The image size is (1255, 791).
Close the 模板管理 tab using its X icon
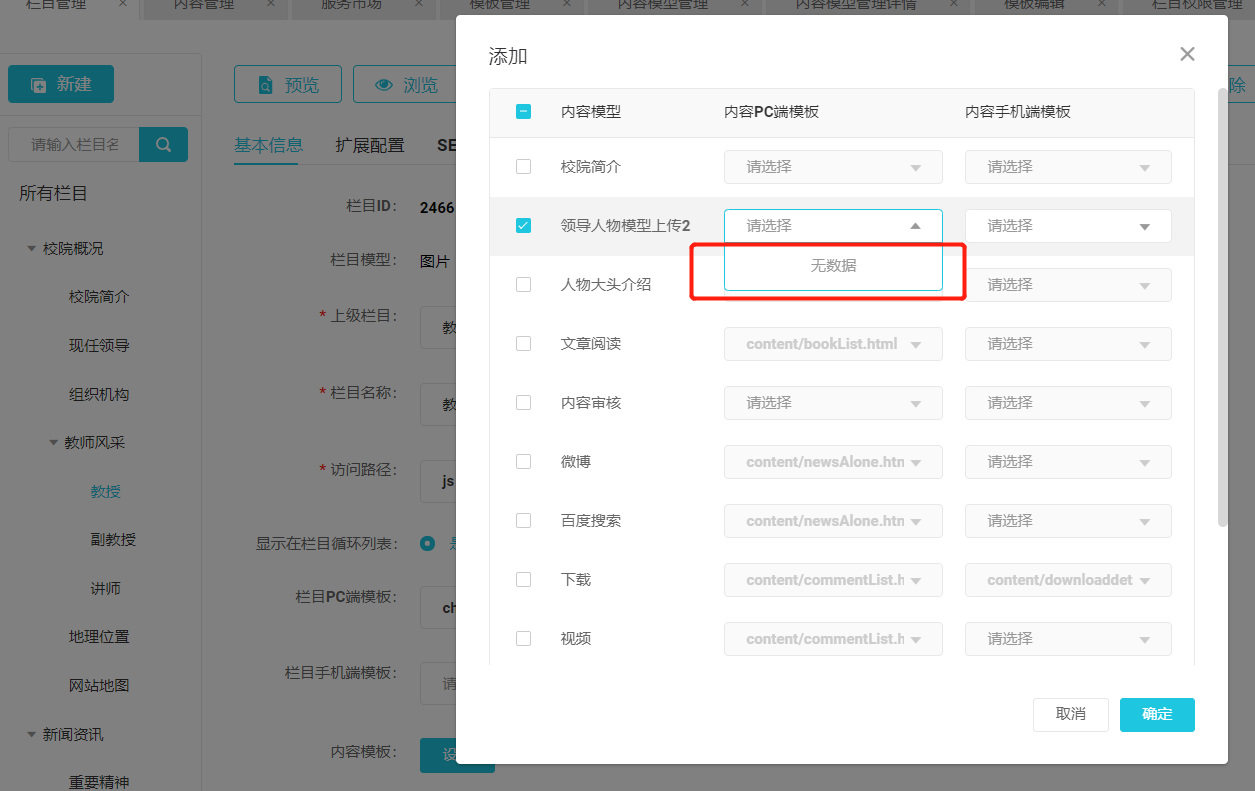click(x=566, y=3)
